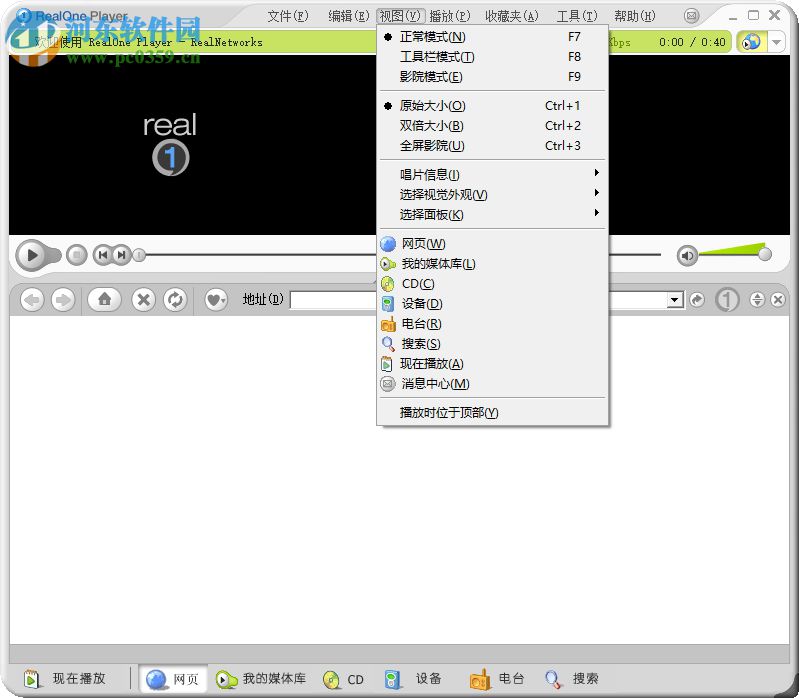The width and height of the screenshot is (799, 698).
Task: Click the Real 1 logo in the browser toolbar
Action: [727, 300]
